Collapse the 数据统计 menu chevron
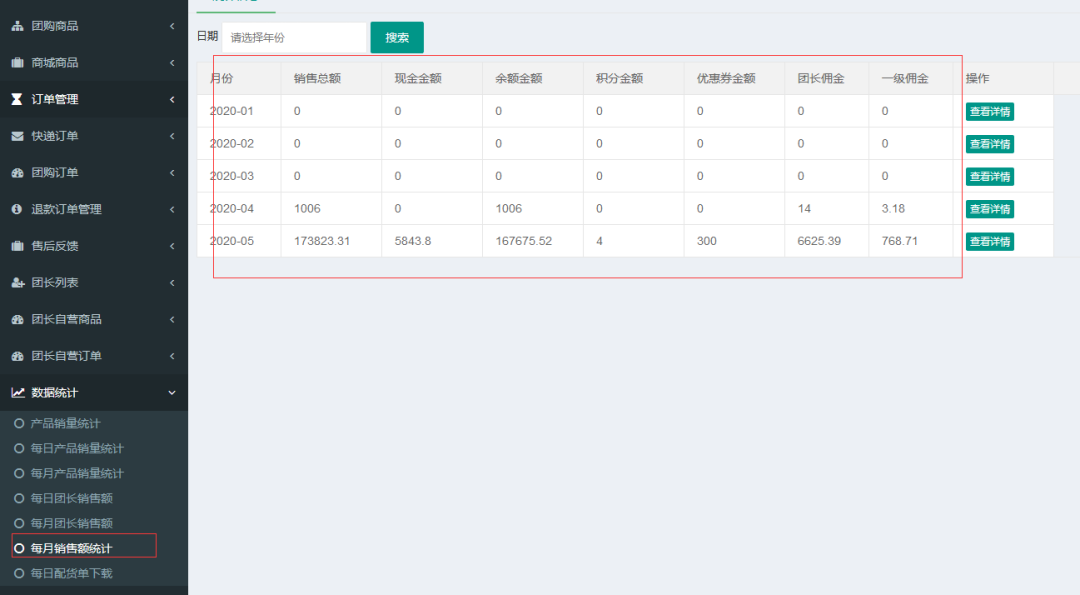1080x595 pixels. [172, 393]
